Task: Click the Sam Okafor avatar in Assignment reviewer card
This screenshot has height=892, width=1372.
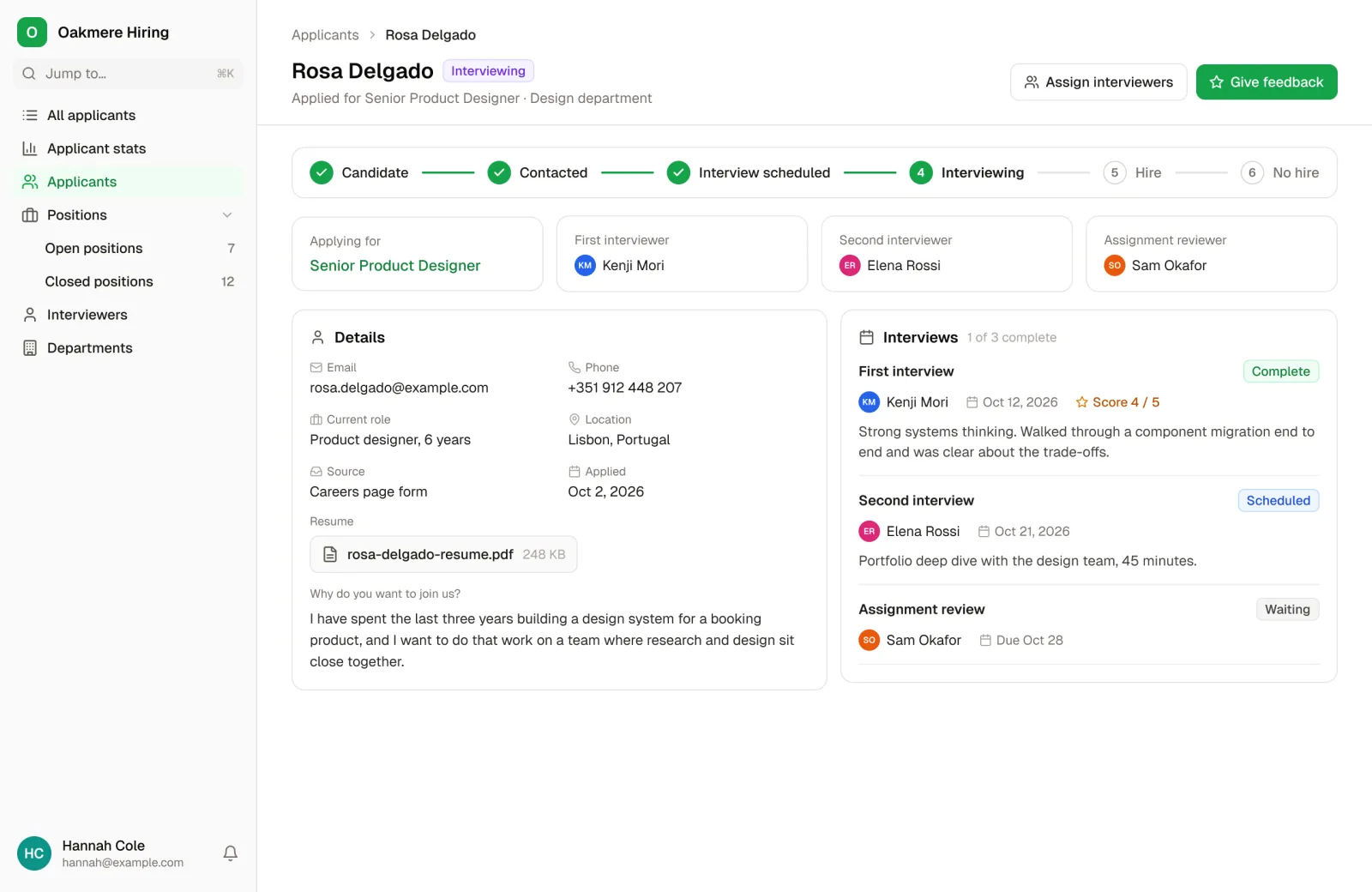Action: click(x=1115, y=266)
